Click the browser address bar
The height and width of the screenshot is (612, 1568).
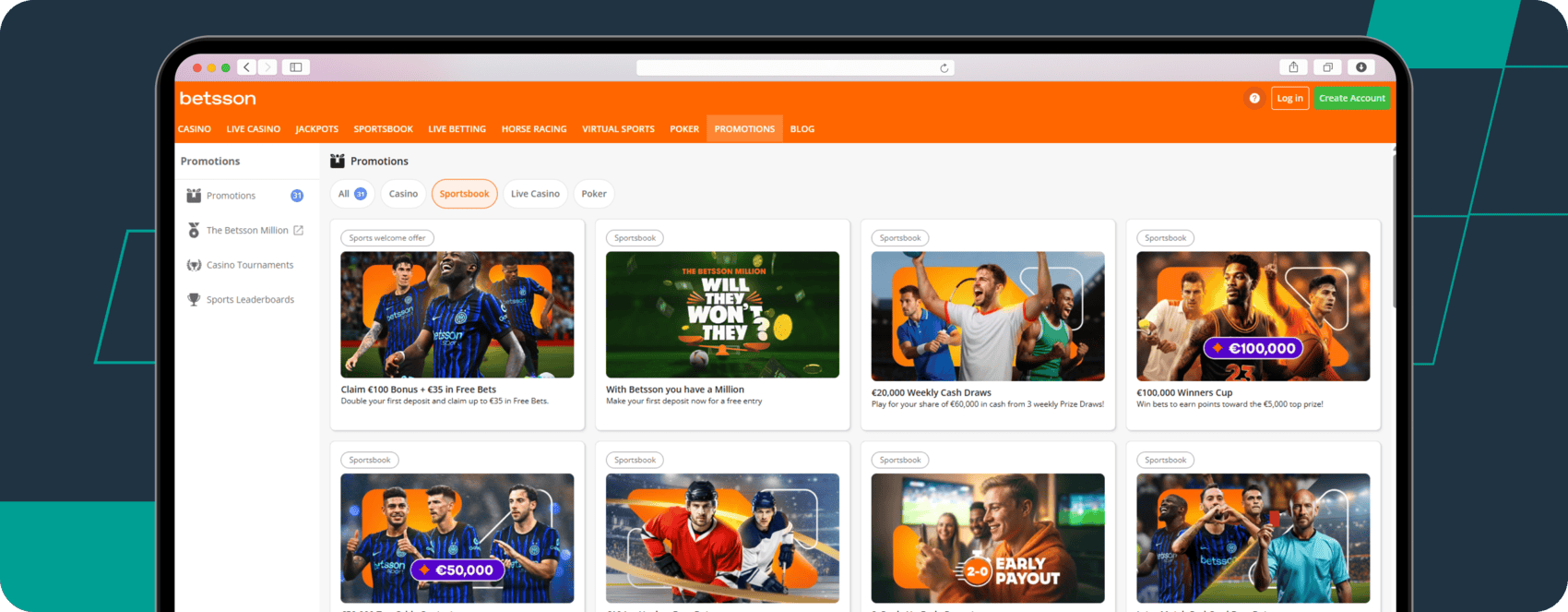tap(795, 68)
